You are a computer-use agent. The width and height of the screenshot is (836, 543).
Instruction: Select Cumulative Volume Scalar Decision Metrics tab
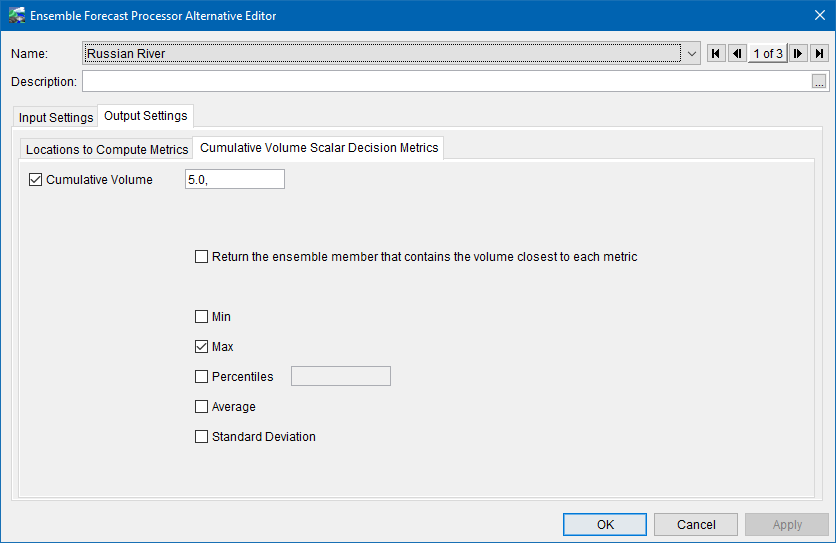click(x=319, y=148)
